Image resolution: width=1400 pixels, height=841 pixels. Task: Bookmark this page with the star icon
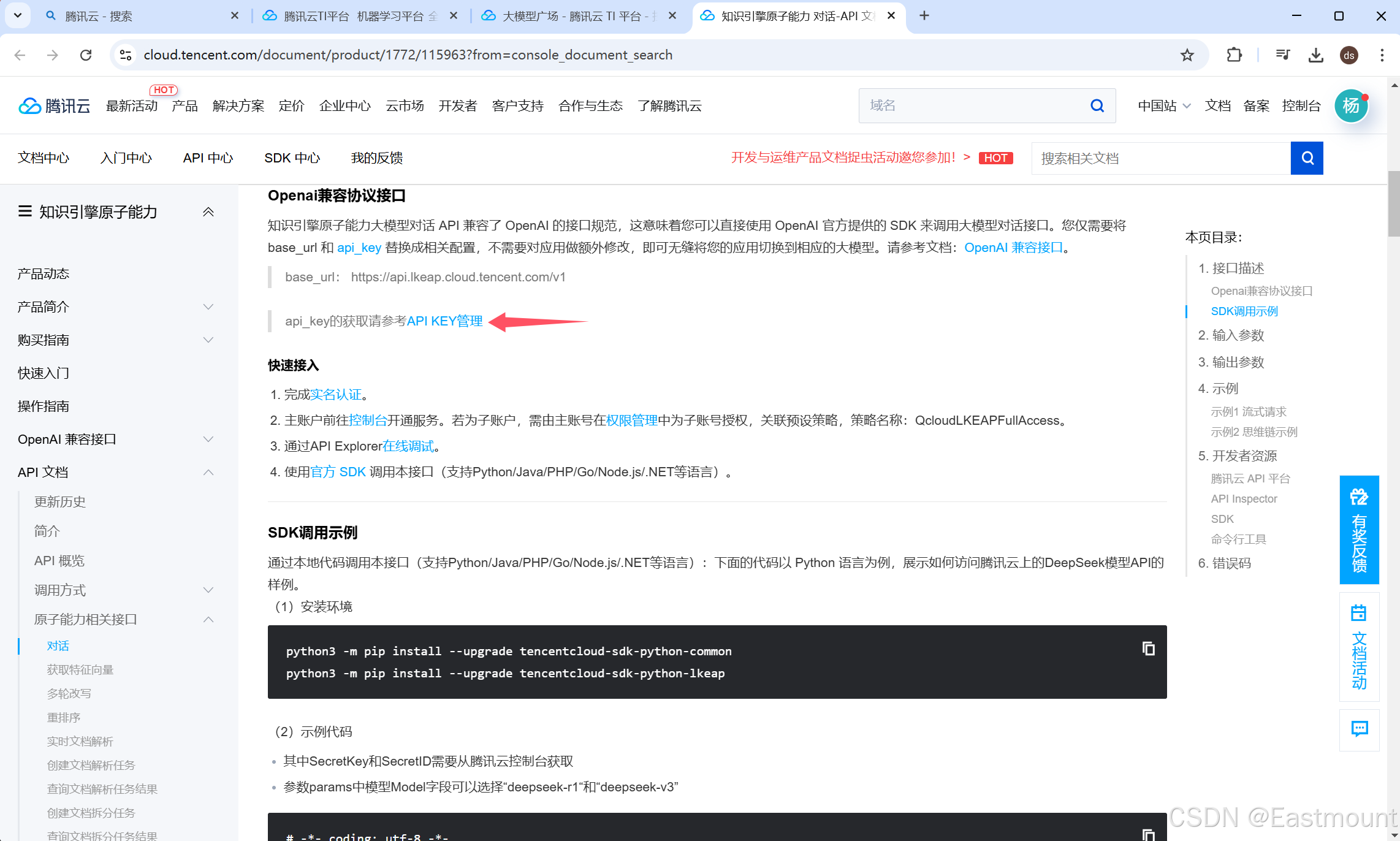[1187, 55]
